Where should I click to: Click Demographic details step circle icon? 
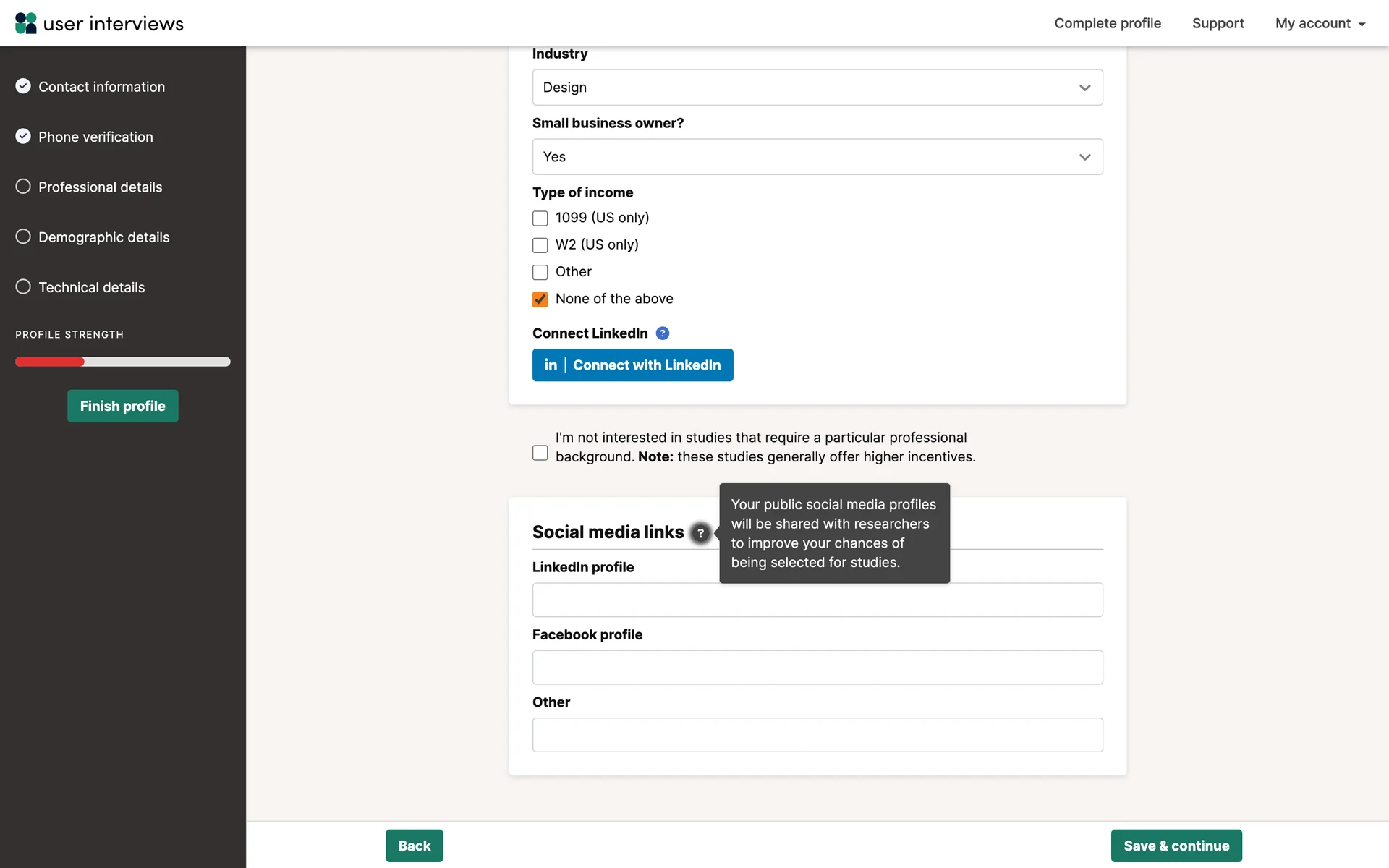23,237
